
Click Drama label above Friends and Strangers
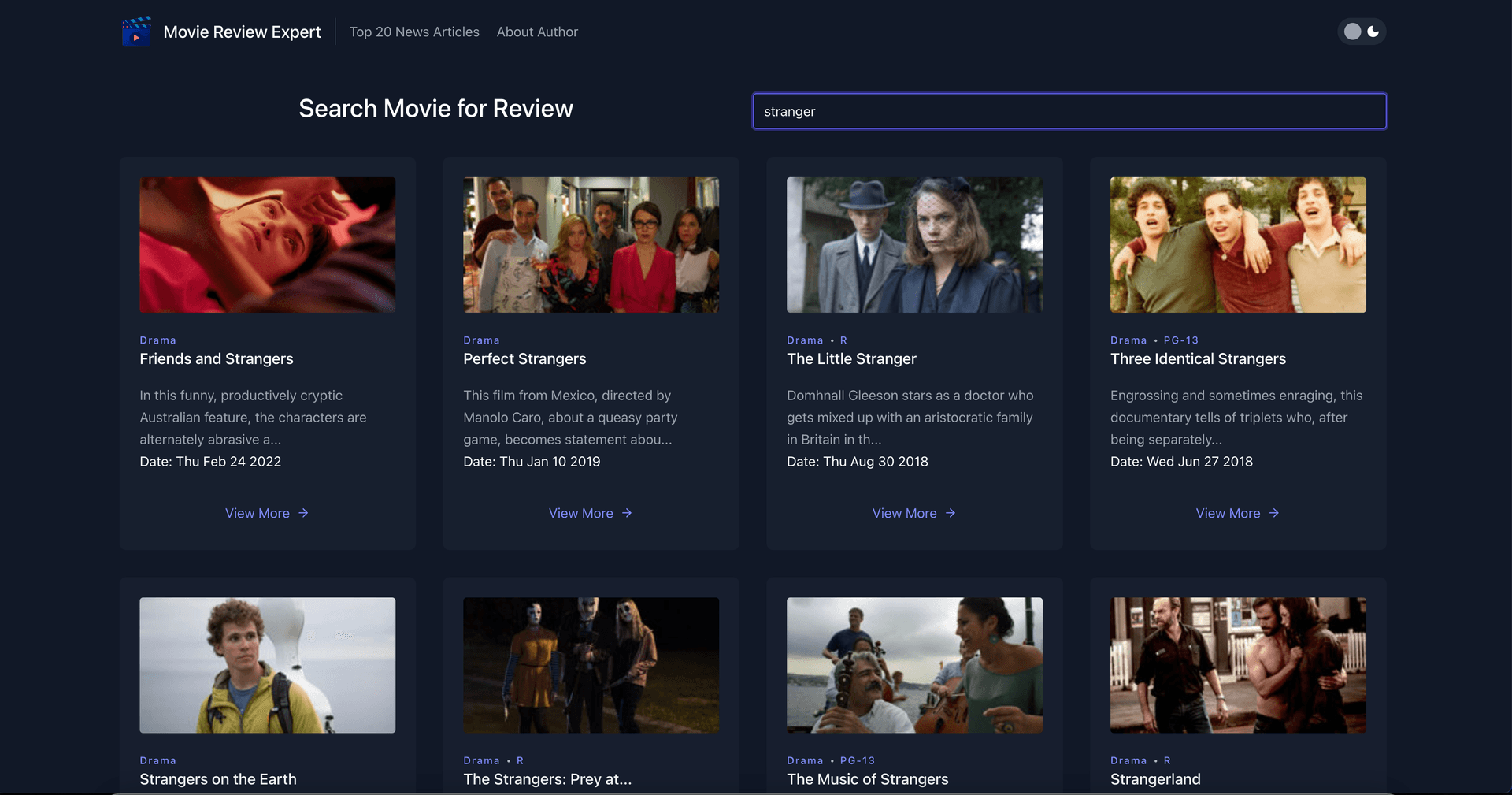point(158,340)
